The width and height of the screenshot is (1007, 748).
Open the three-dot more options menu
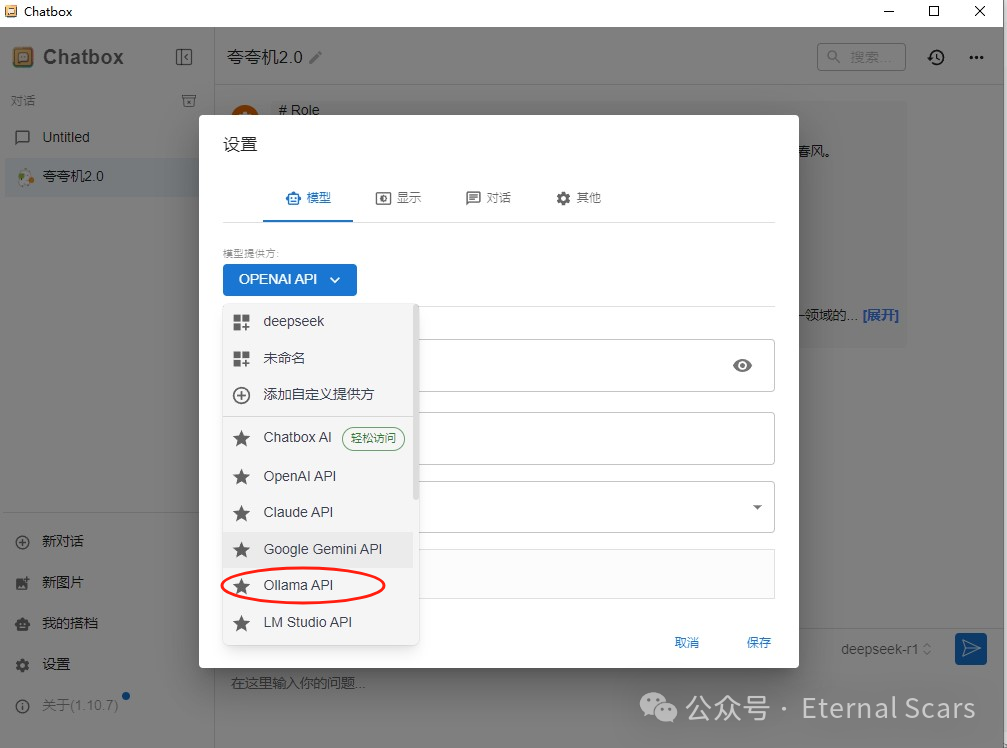tap(976, 57)
